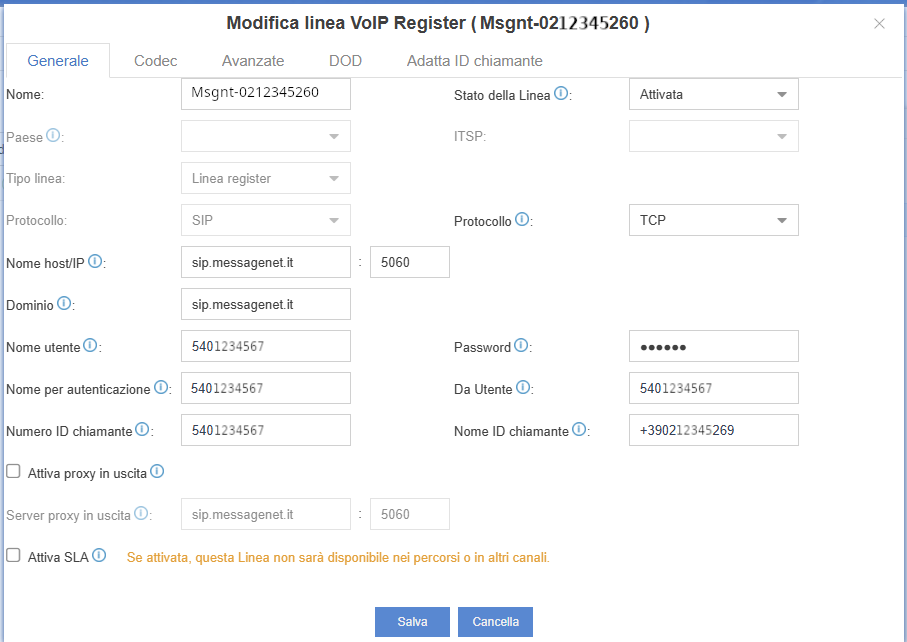
Task: Click the Nome utente input field
Action: pos(265,346)
